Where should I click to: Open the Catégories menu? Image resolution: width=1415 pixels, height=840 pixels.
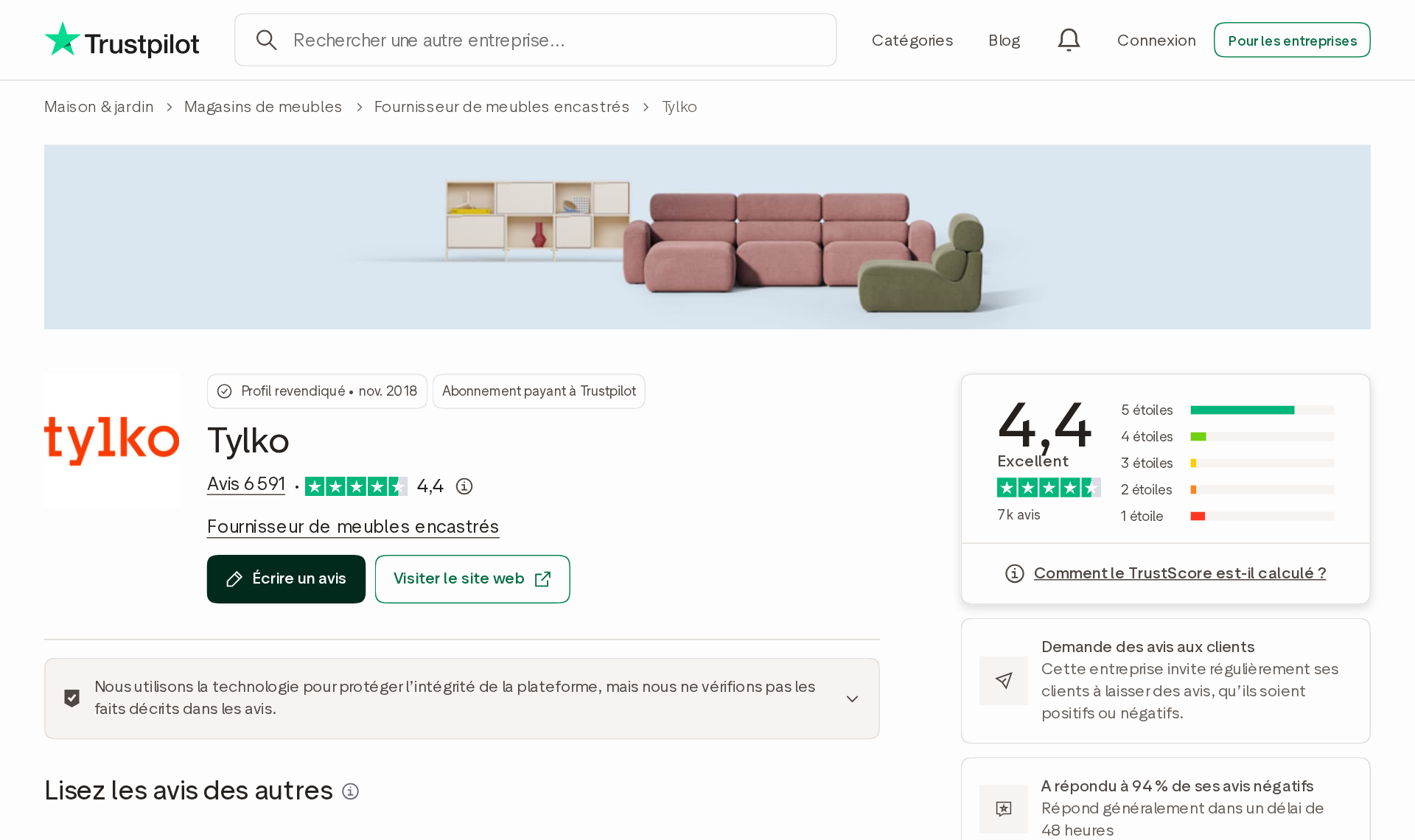pos(912,41)
